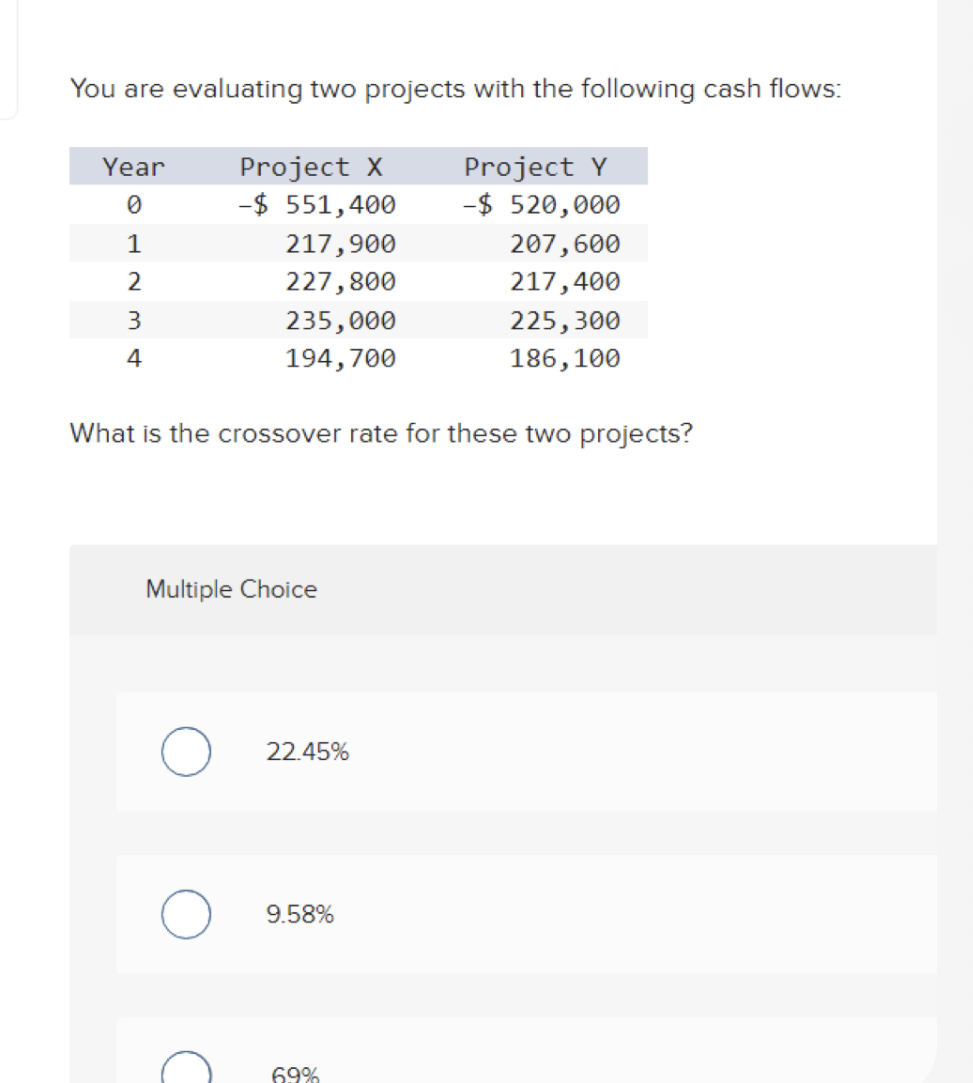Click the 22.45% answer label text
Image resolution: width=973 pixels, height=1083 pixels.
[306, 751]
